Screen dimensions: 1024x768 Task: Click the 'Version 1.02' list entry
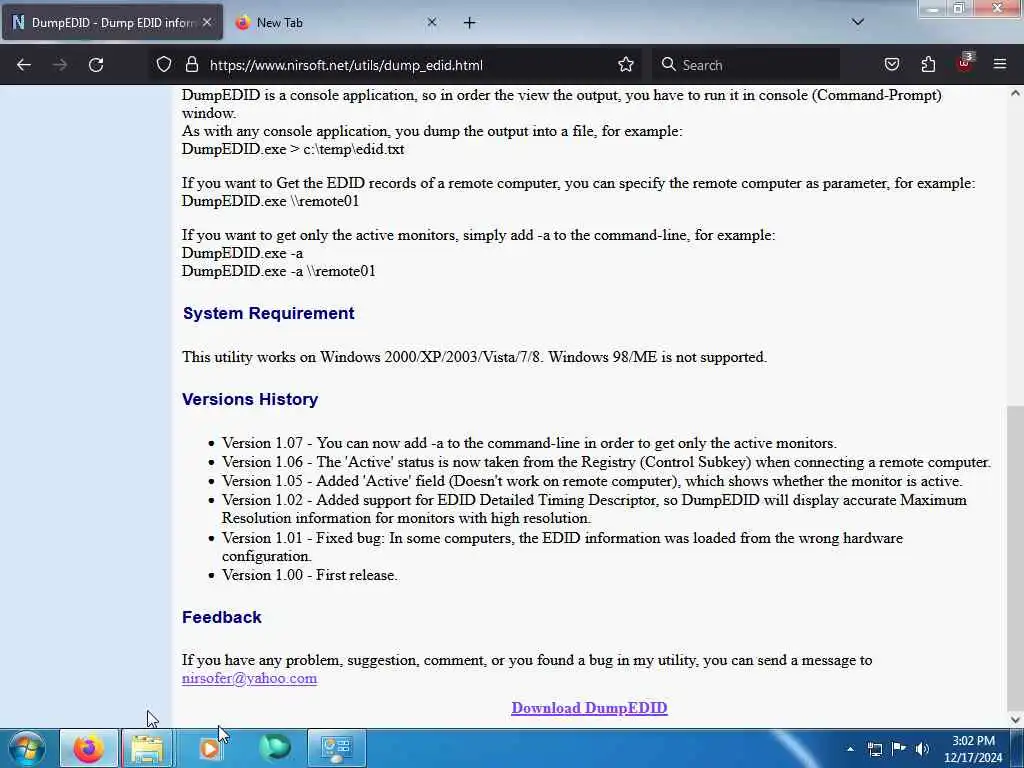(x=594, y=509)
